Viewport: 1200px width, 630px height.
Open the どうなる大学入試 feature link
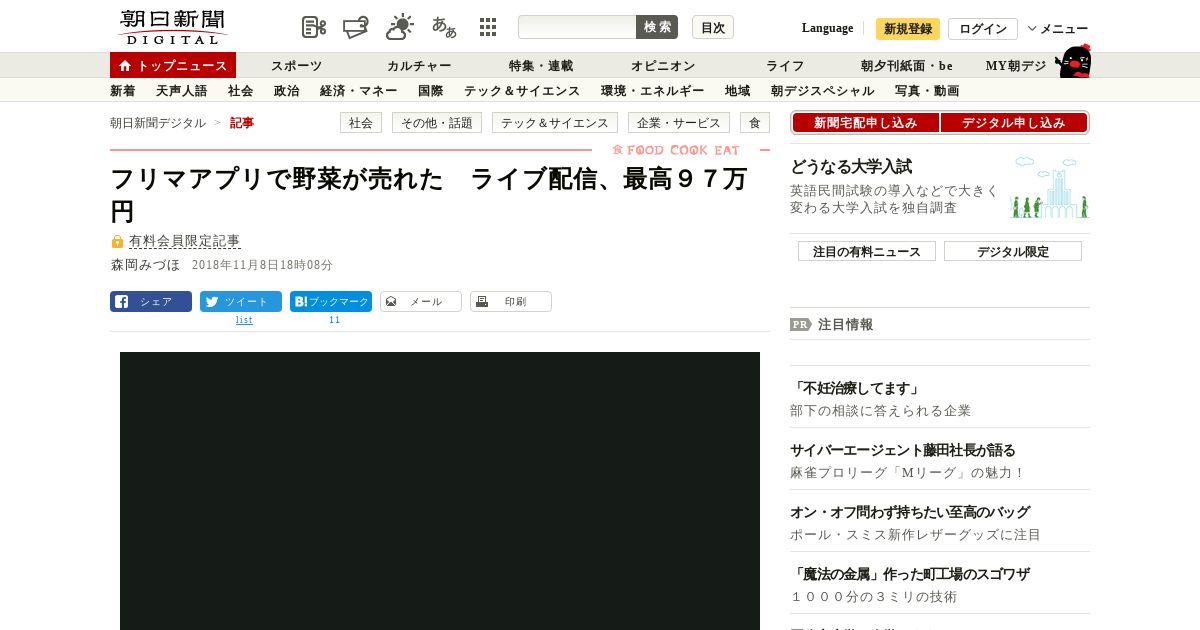click(851, 167)
